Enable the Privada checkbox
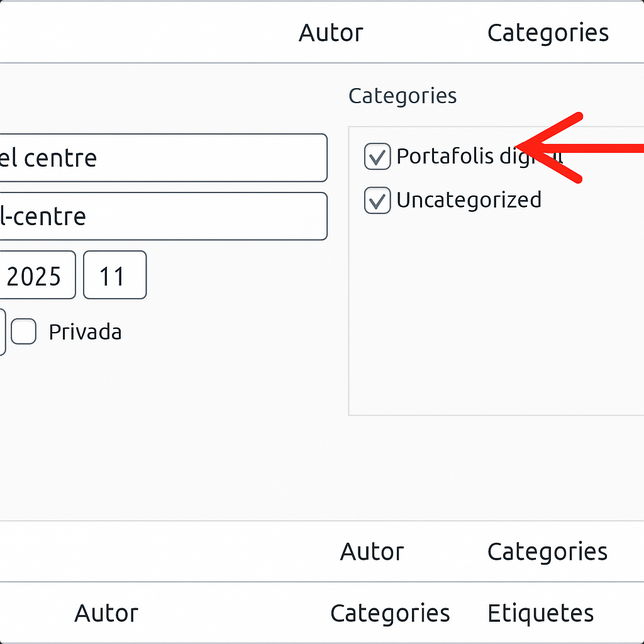 [24, 332]
